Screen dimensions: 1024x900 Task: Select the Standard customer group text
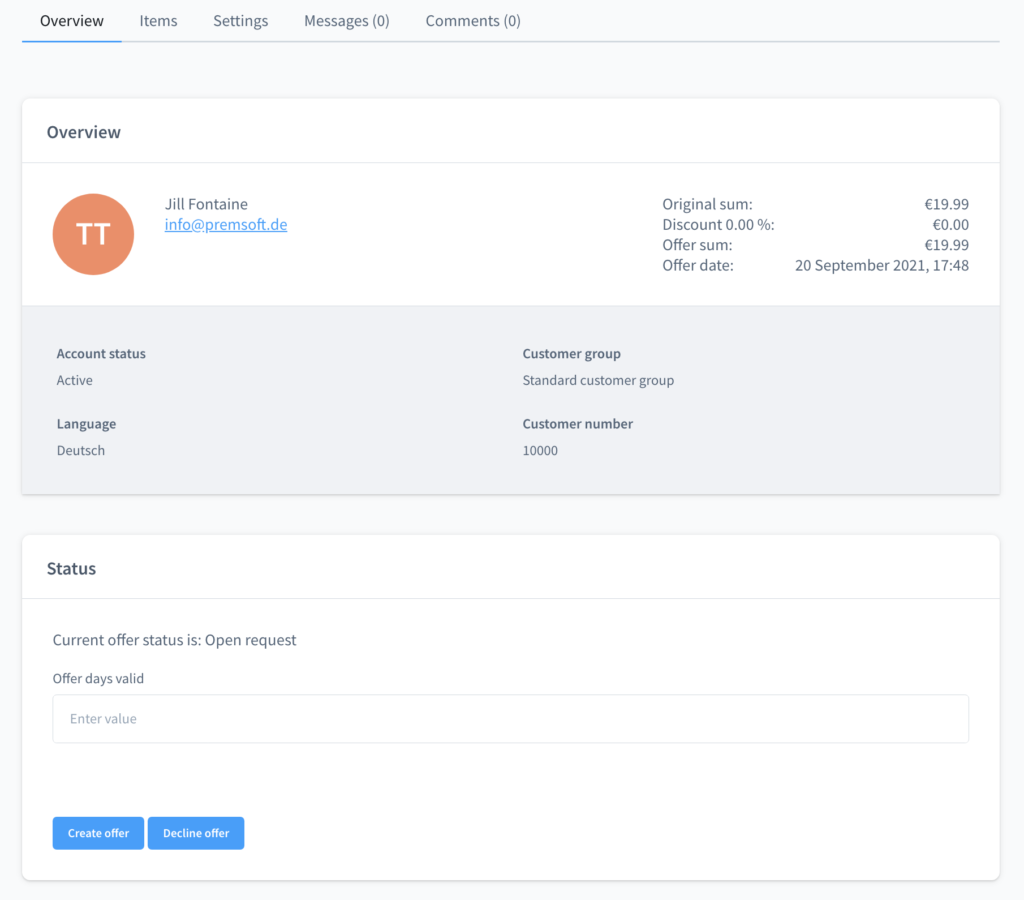tap(598, 381)
